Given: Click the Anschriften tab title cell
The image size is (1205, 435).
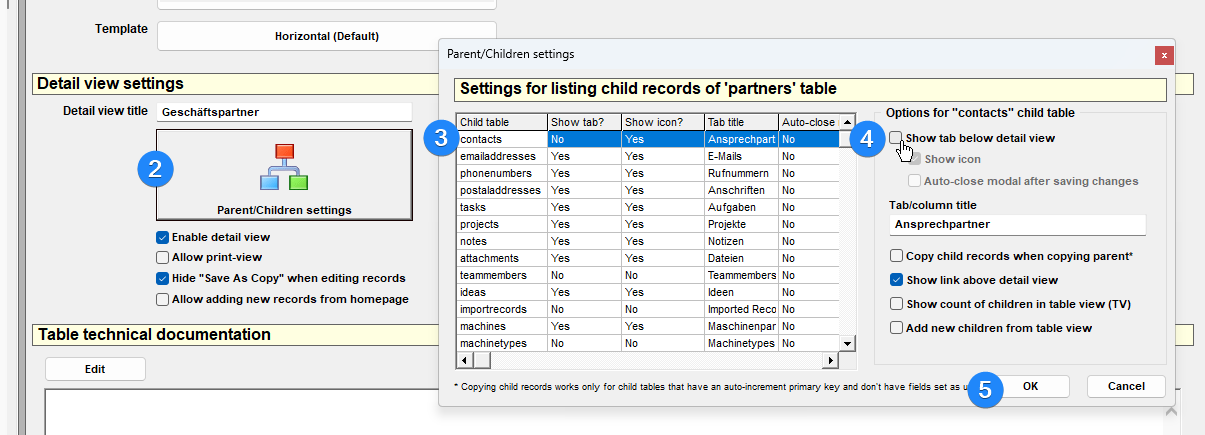Looking at the screenshot, I should pyautogui.click(x=741, y=190).
